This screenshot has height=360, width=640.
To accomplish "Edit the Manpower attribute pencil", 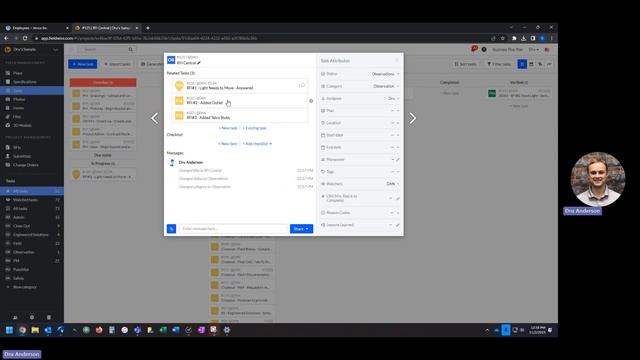I will click(398, 160).
